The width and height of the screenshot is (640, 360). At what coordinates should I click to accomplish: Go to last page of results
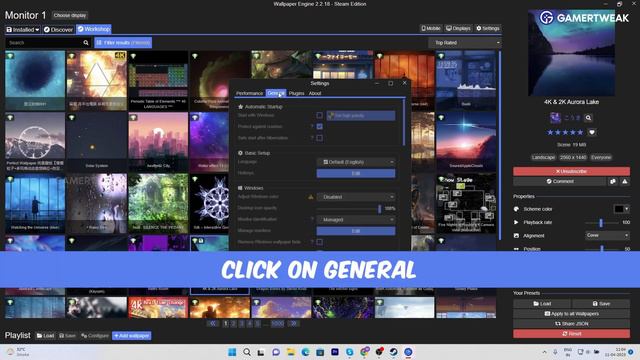tap(293, 324)
